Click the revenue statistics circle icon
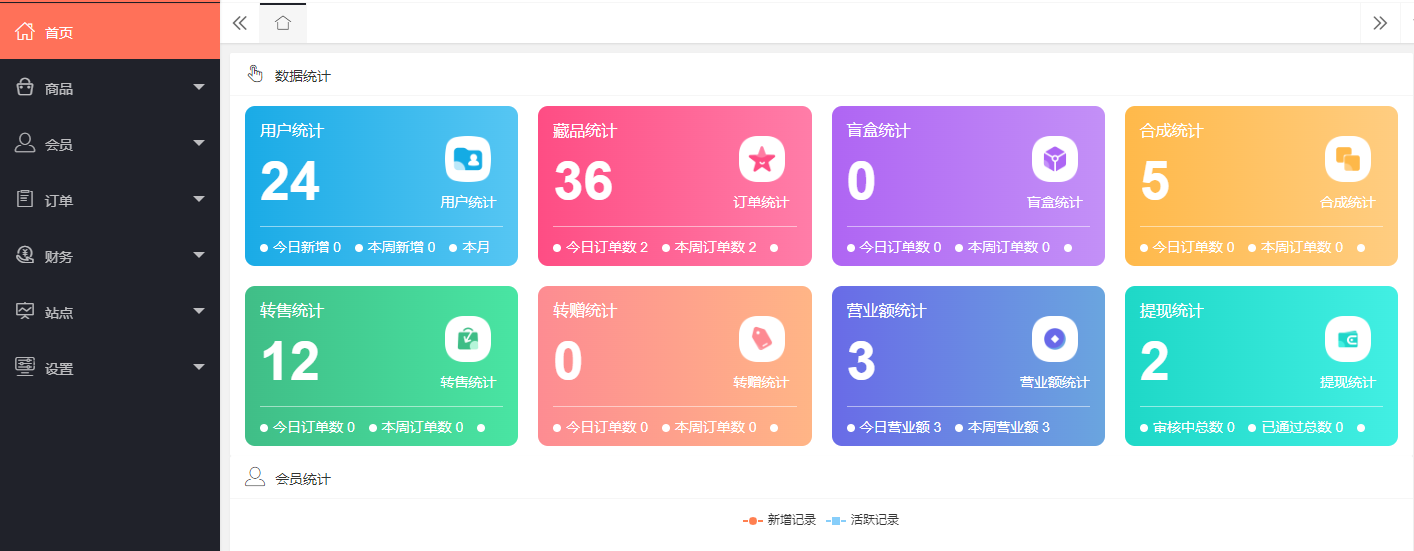The image size is (1414, 551). [x=1054, y=339]
